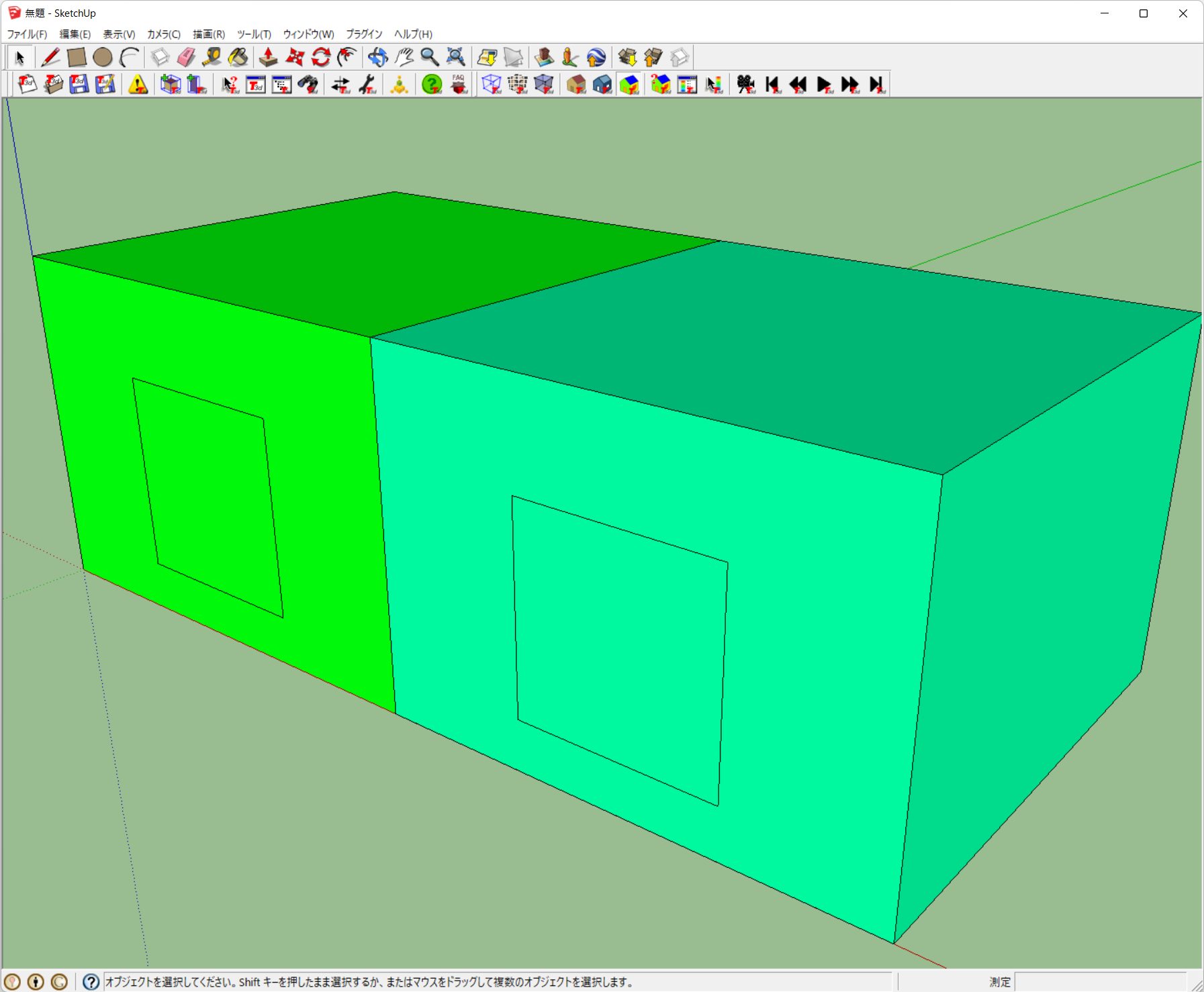The width and height of the screenshot is (1204, 992).
Task: Click the 測定 measurement input box
Action: pos(1101,981)
